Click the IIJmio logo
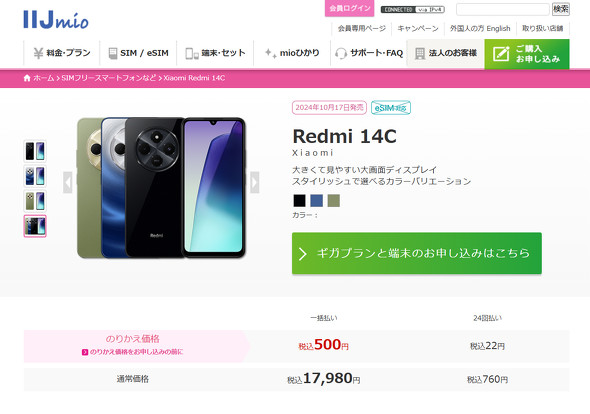This screenshot has height=414, width=590. [x=56, y=20]
